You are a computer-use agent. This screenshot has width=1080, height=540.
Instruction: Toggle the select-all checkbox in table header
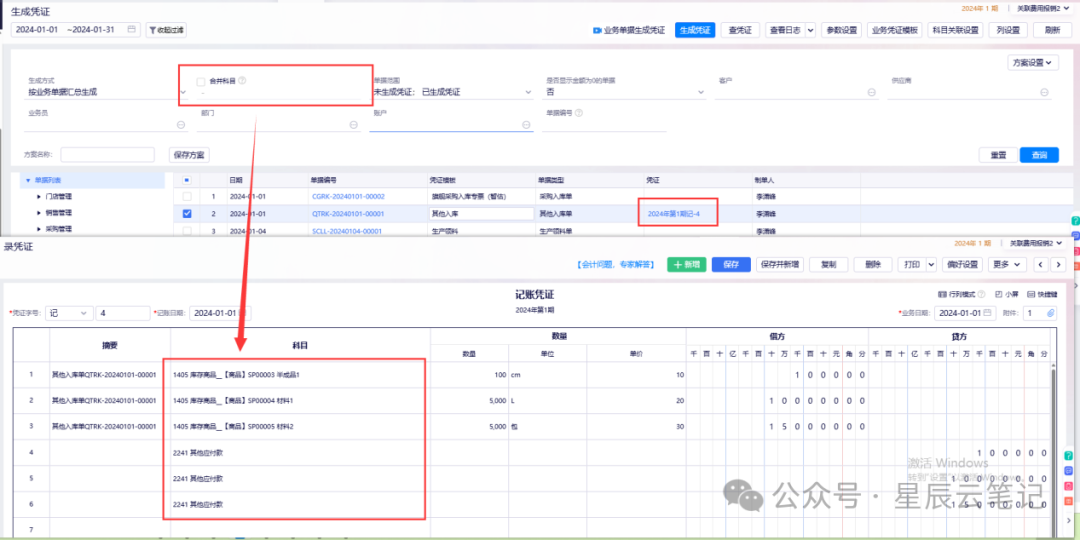pos(187,180)
